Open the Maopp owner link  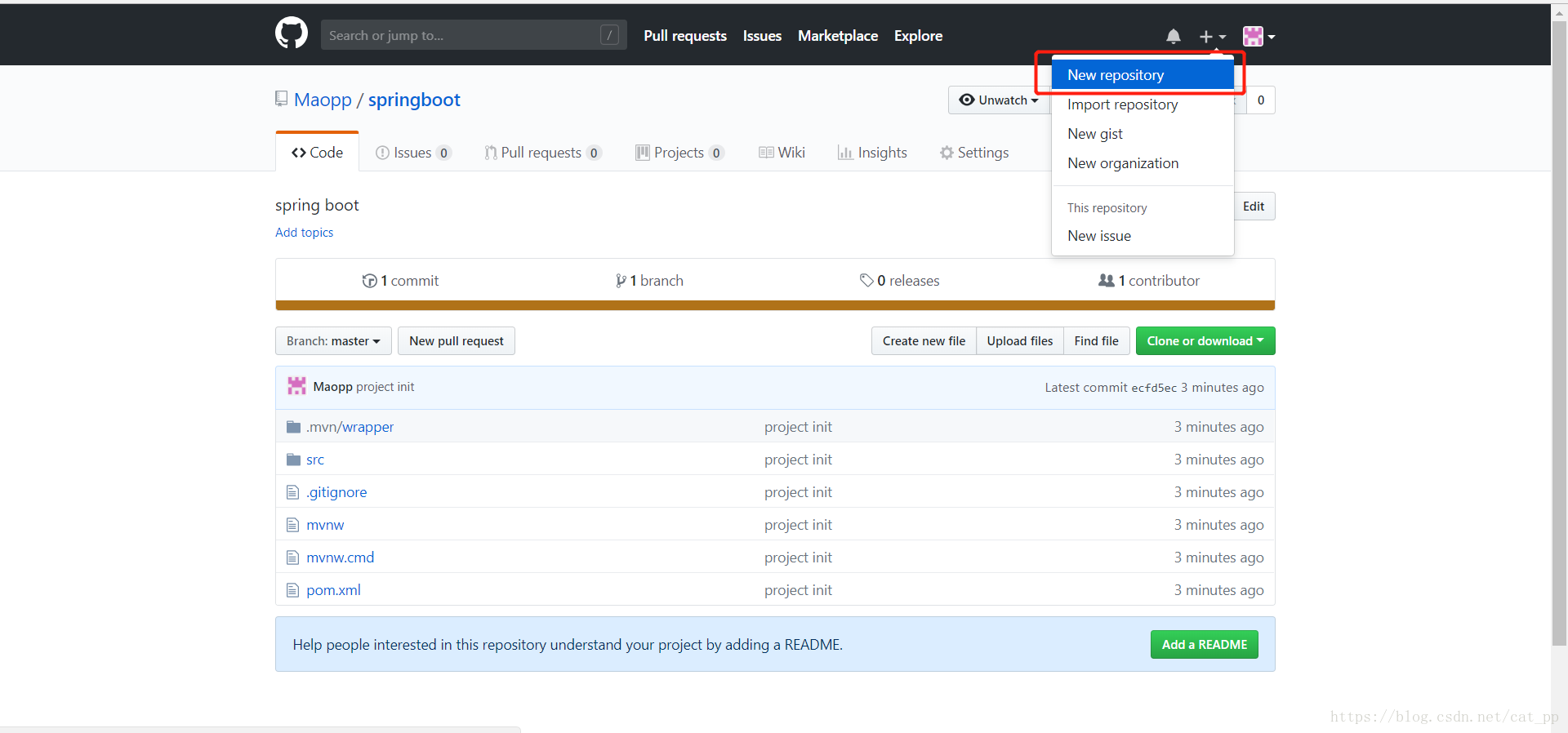coord(323,100)
